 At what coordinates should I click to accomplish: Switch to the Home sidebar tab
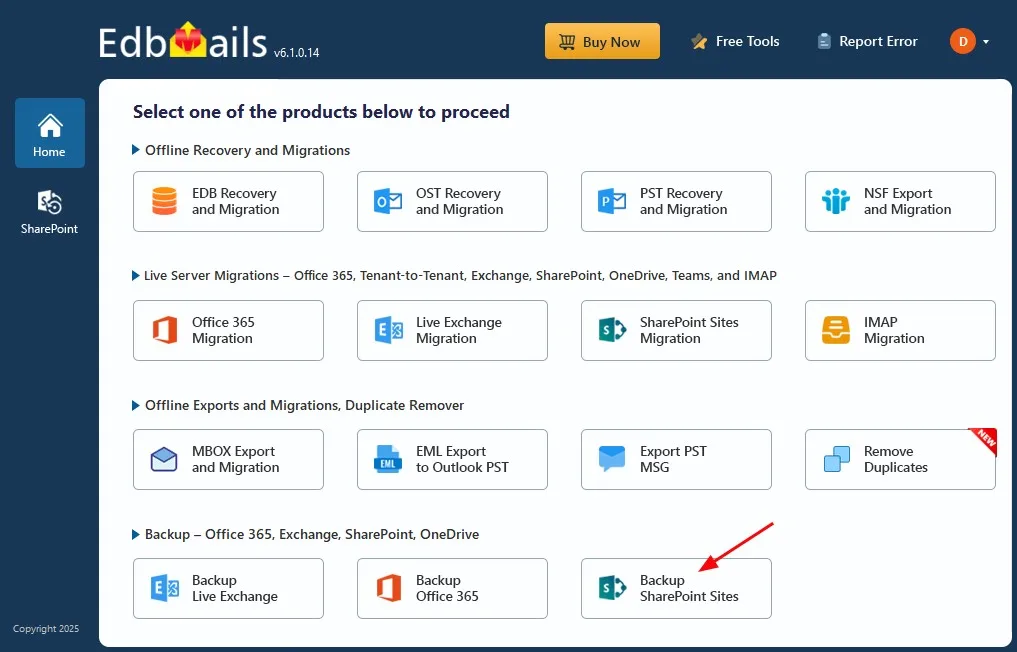click(x=50, y=133)
